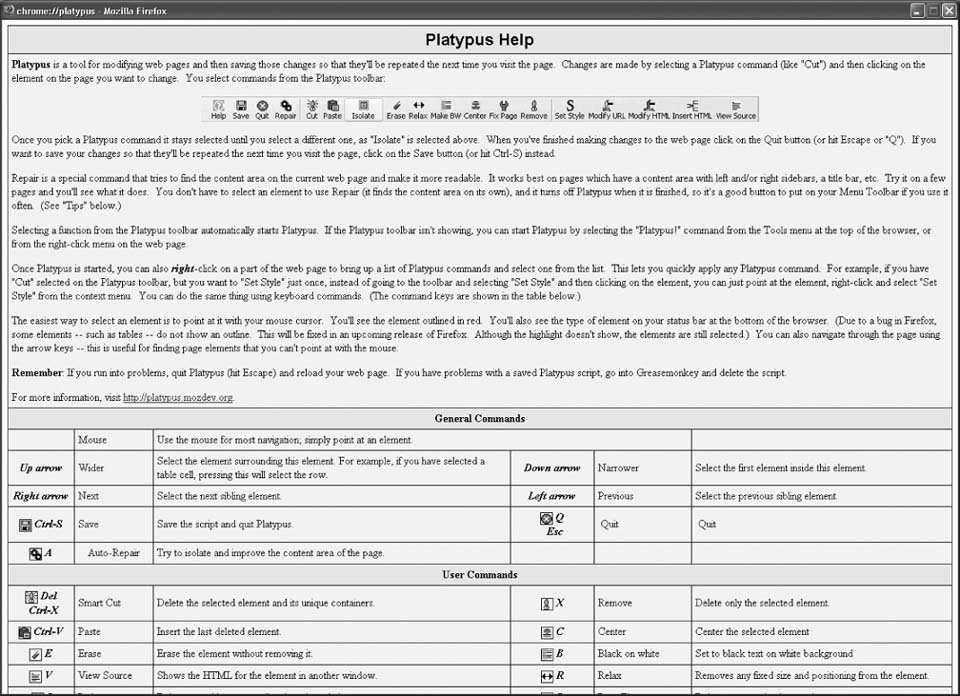
Task: Click the Center icon beside the C key
Action: coord(547,632)
